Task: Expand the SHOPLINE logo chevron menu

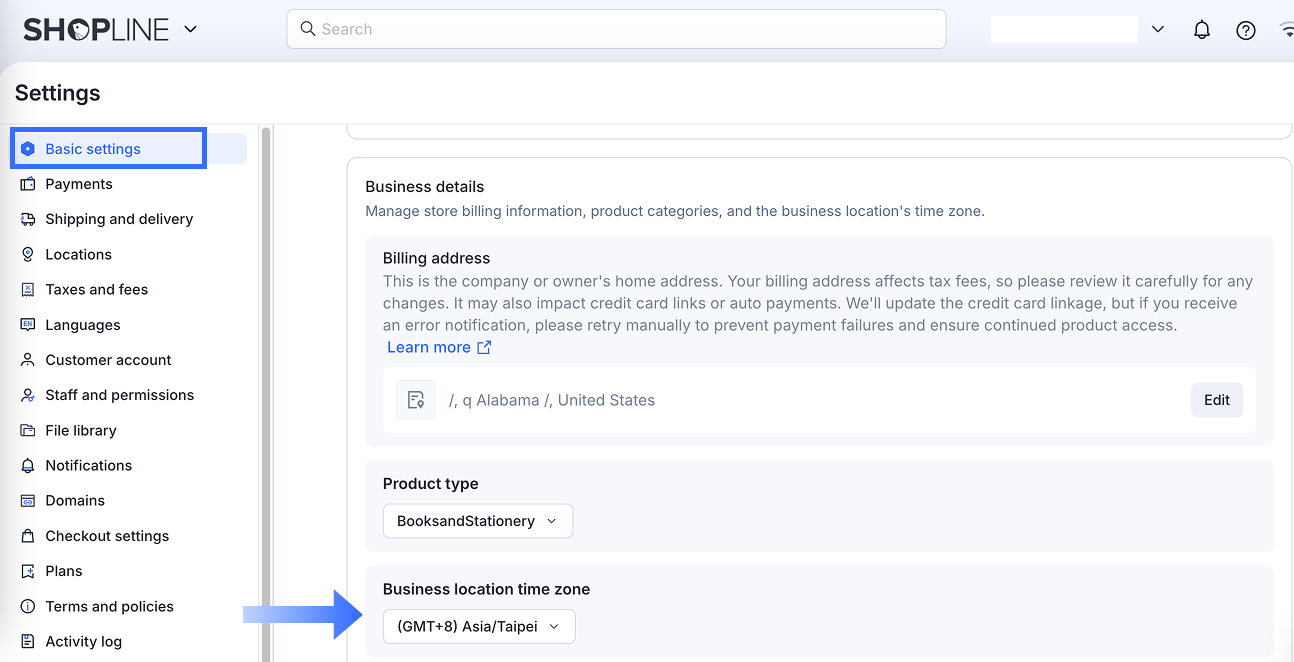Action: (191, 29)
